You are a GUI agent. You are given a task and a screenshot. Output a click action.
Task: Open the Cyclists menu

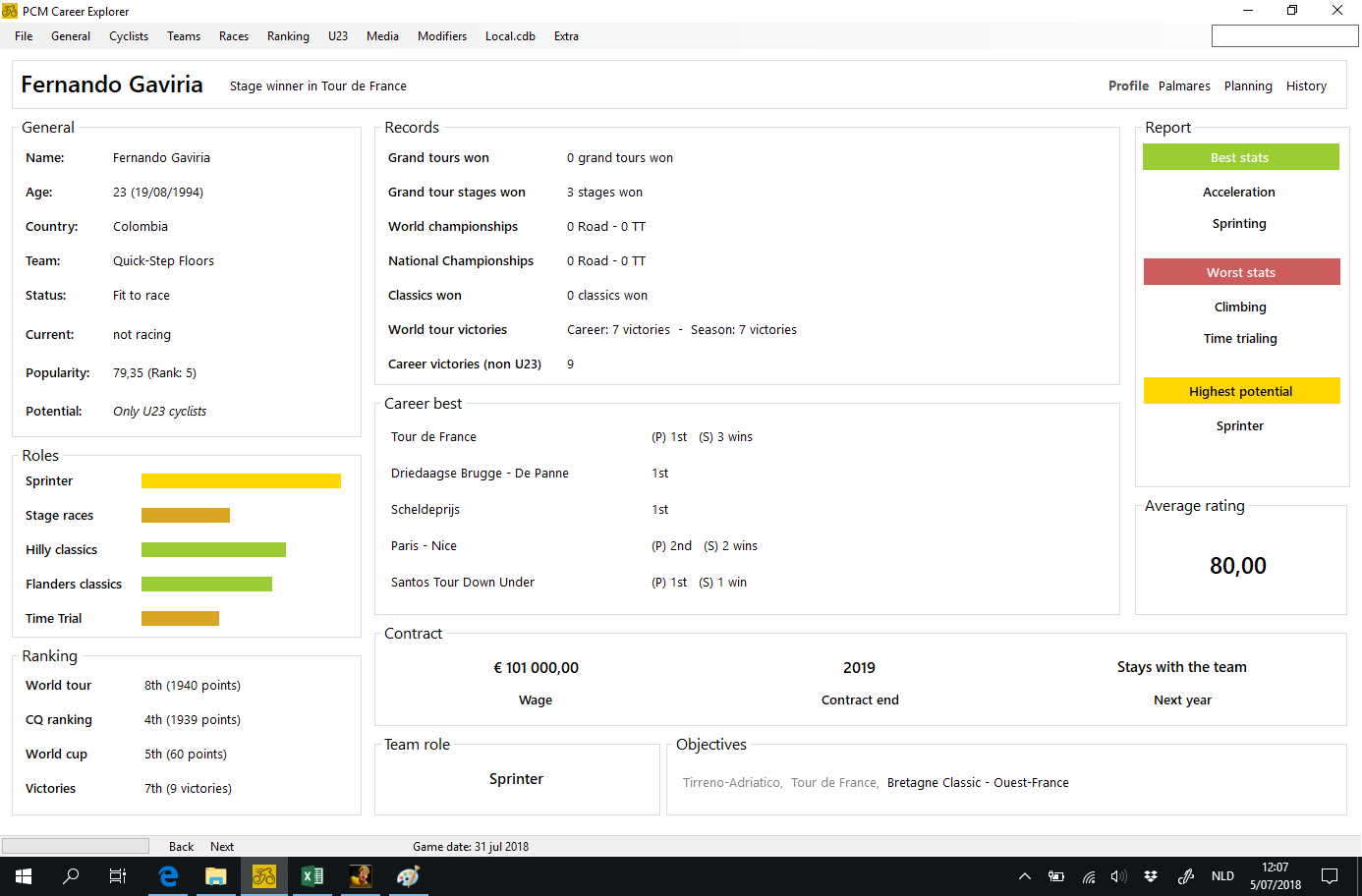(x=129, y=36)
